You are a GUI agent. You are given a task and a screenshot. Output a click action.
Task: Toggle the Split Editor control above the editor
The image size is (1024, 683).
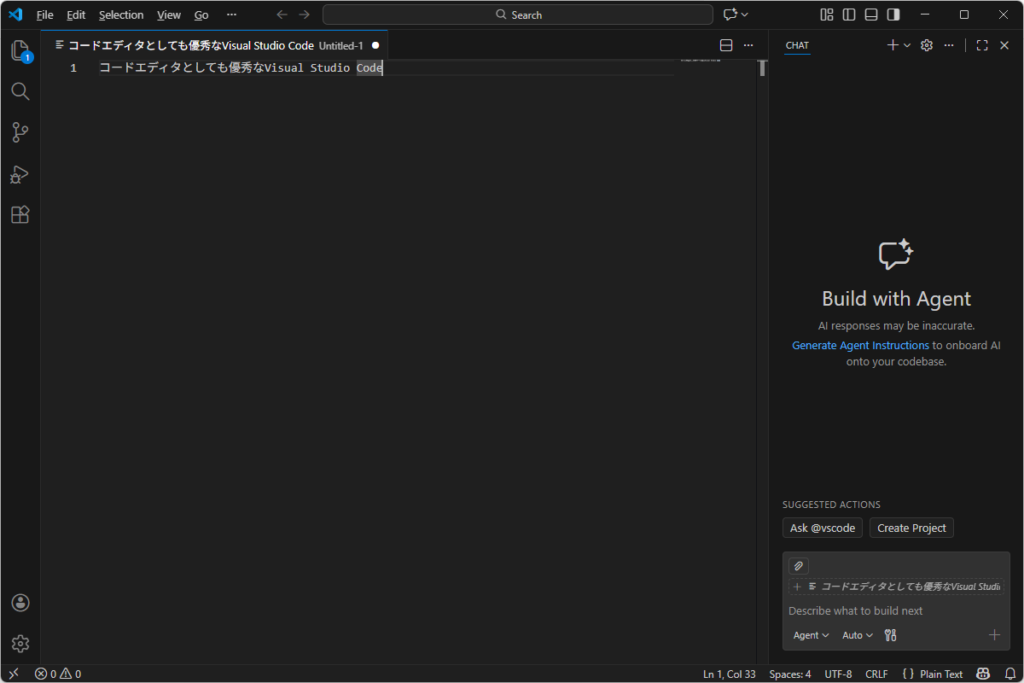tap(725, 45)
